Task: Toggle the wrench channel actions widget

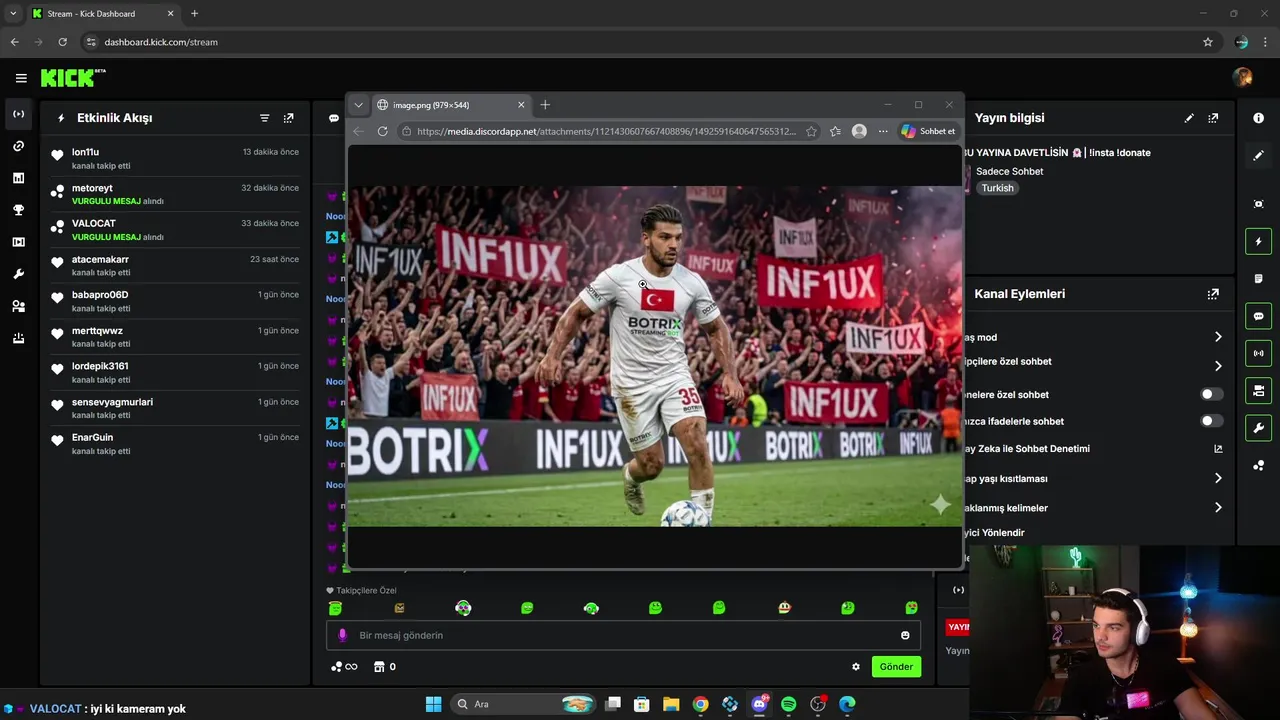Action: [1258, 428]
